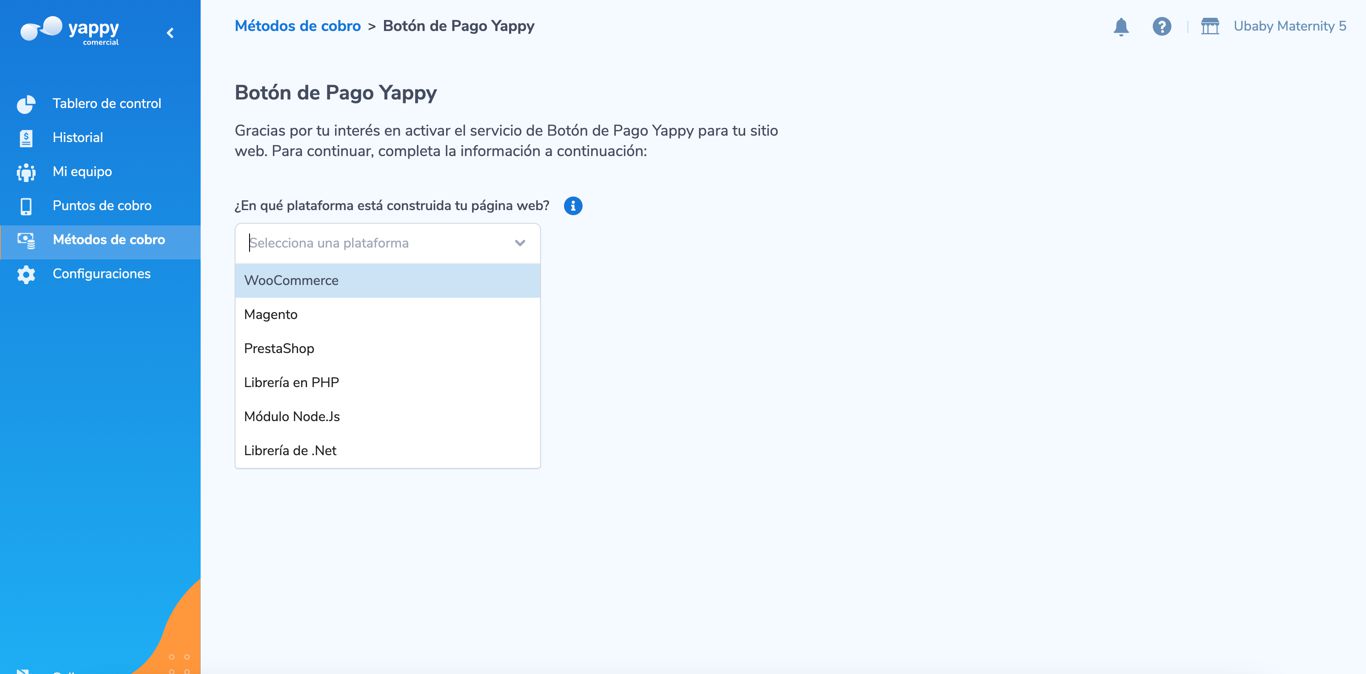Screen dimensions: 1366x674
Task: Click the Botón de Pago Yappy page heading
Action: pos(336,93)
